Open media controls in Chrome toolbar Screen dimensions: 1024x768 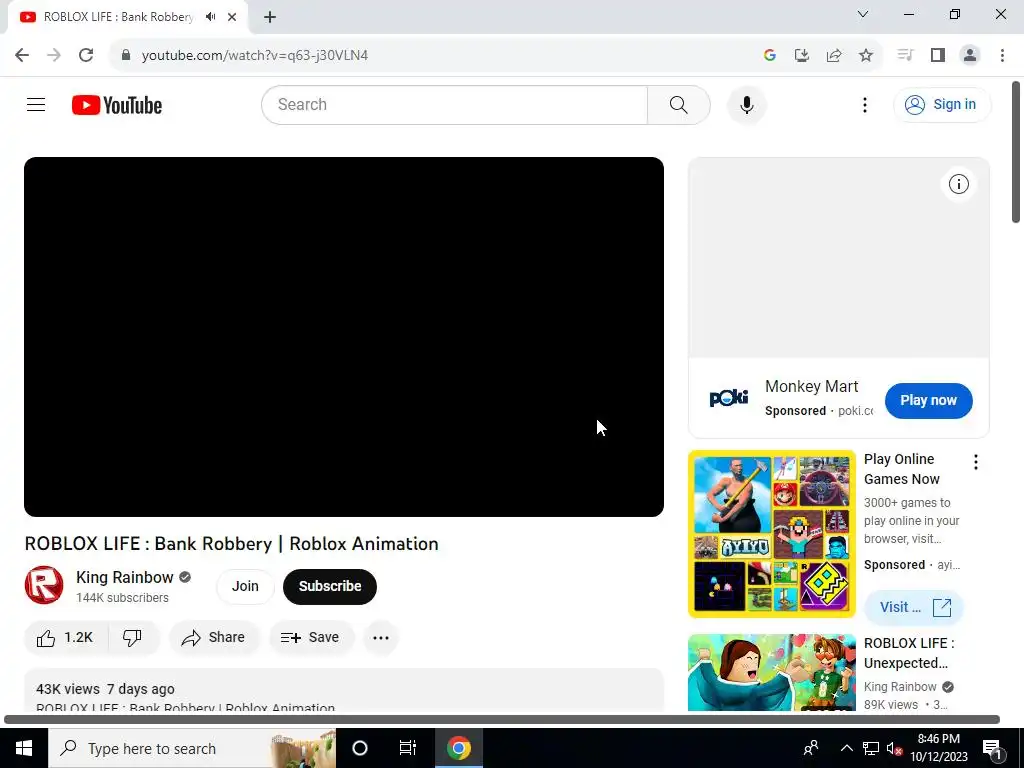pyautogui.click(x=905, y=56)
